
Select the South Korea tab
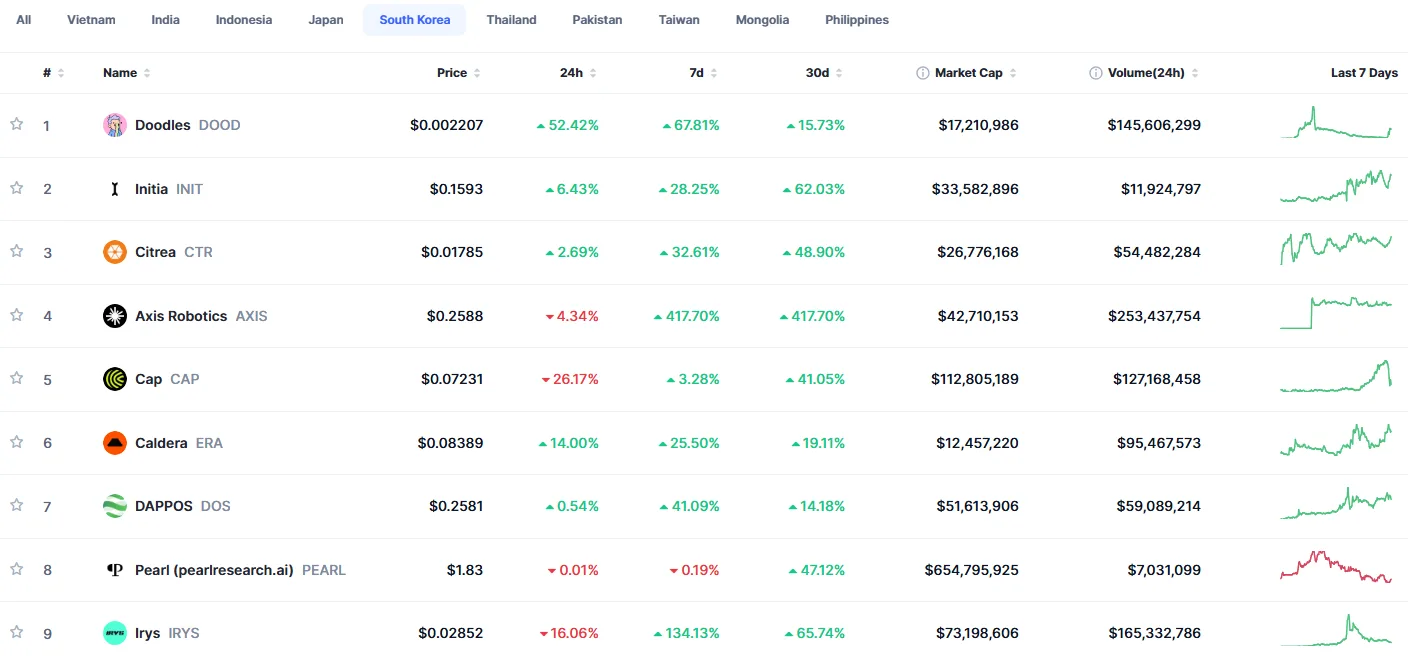pos(415,20)
